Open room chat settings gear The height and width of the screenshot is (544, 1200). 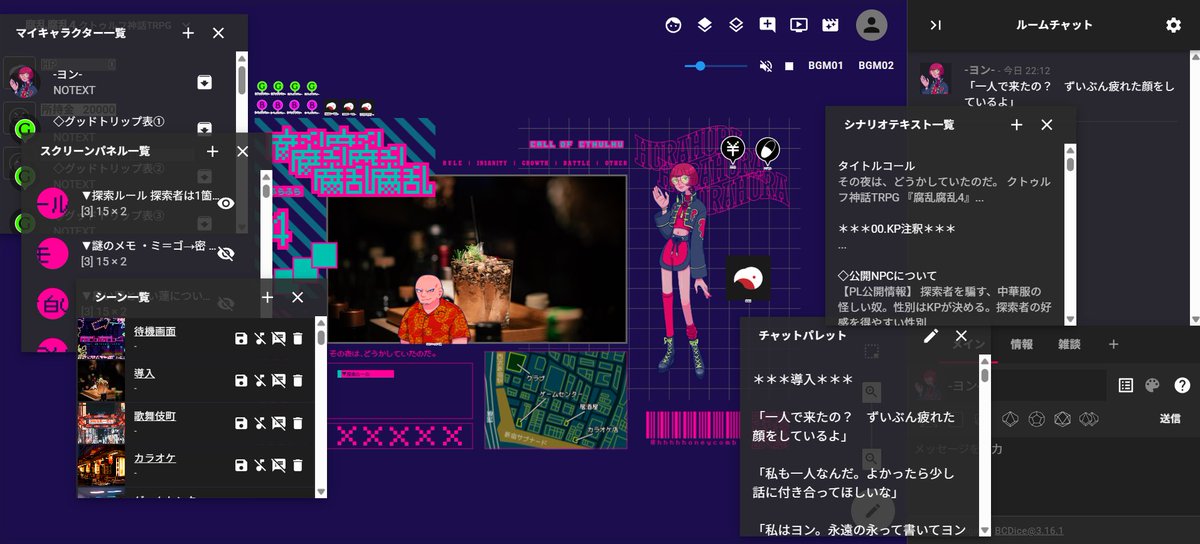1173,25
